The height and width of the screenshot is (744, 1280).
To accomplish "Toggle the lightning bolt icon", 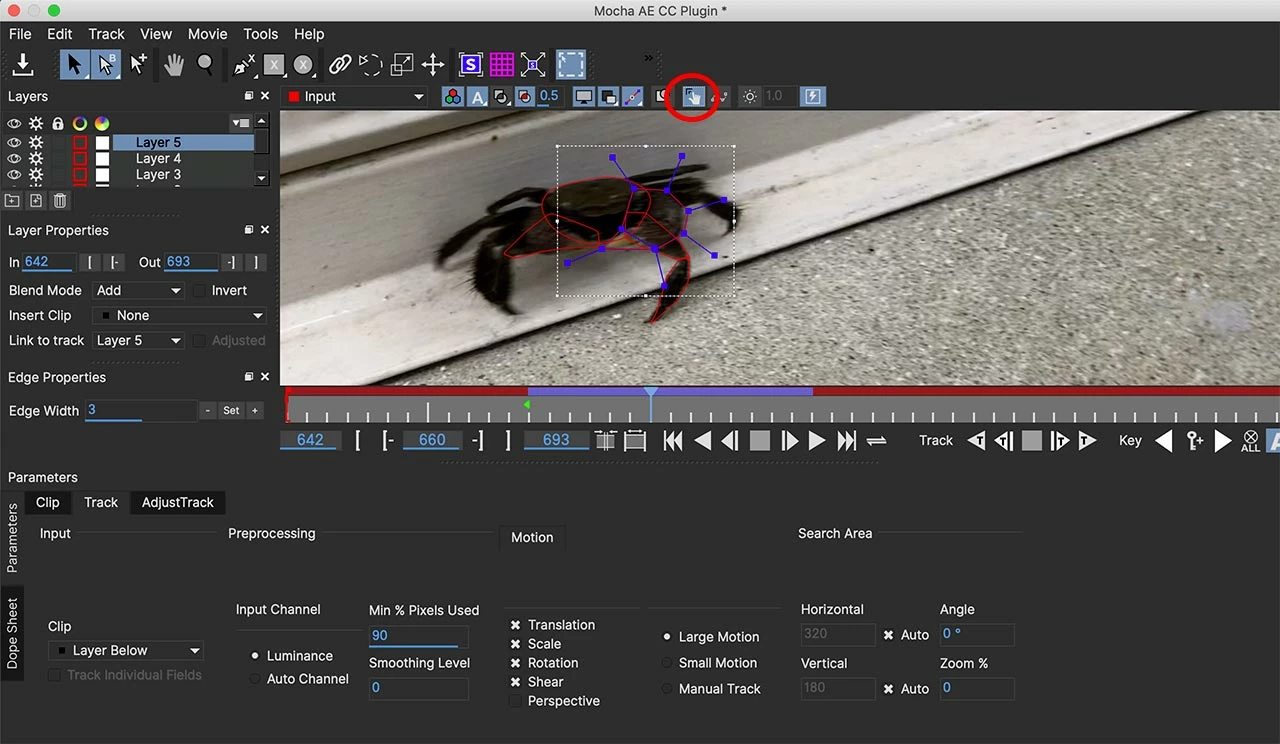I will tap(813, 97).
